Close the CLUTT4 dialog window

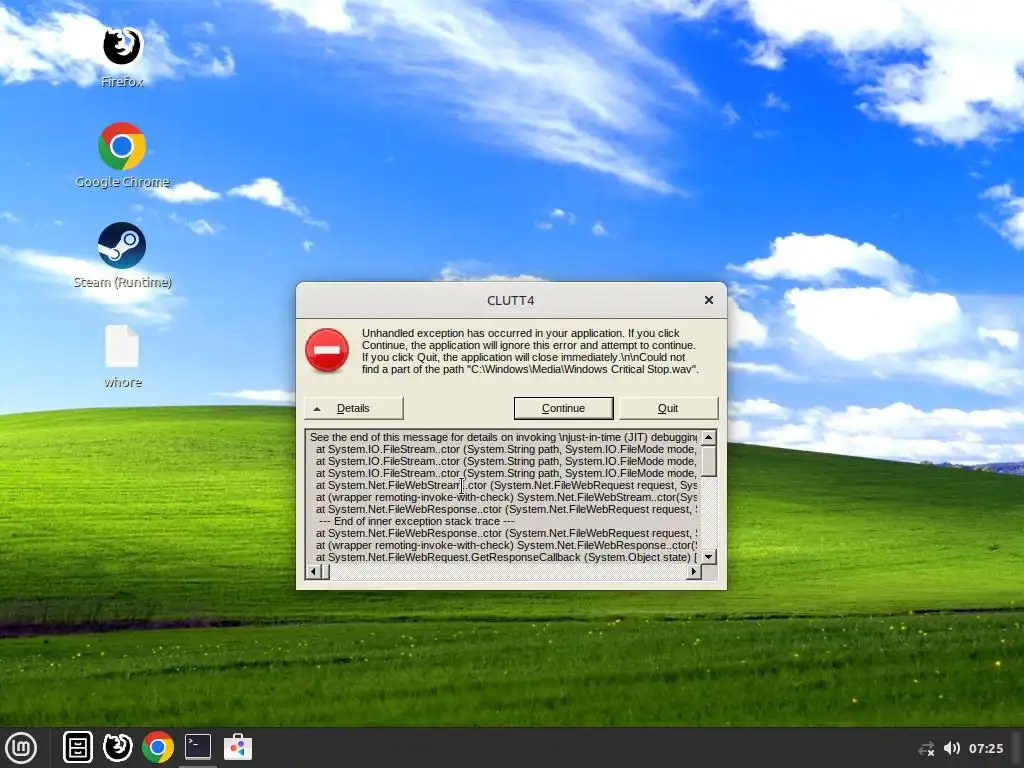(709, 300)
